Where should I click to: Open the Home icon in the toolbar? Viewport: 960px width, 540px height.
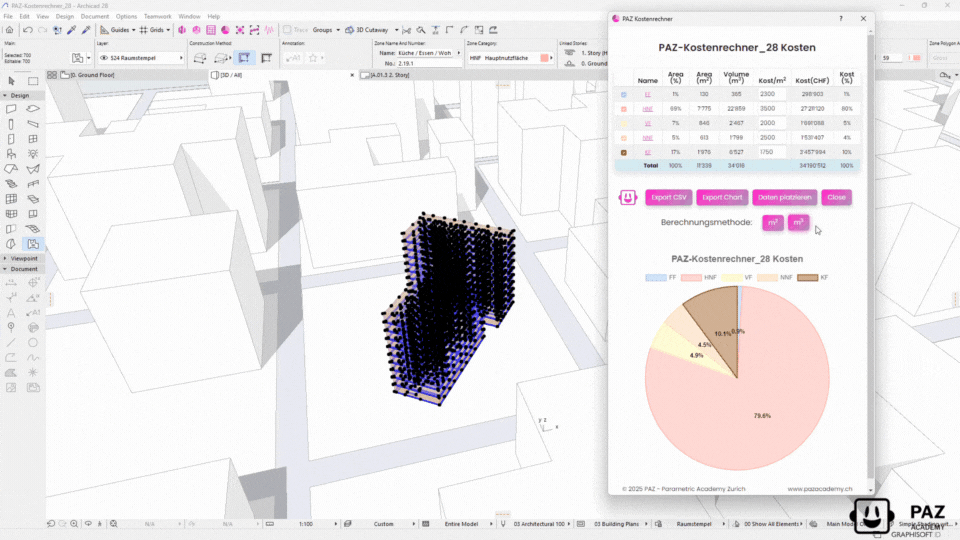10,29
